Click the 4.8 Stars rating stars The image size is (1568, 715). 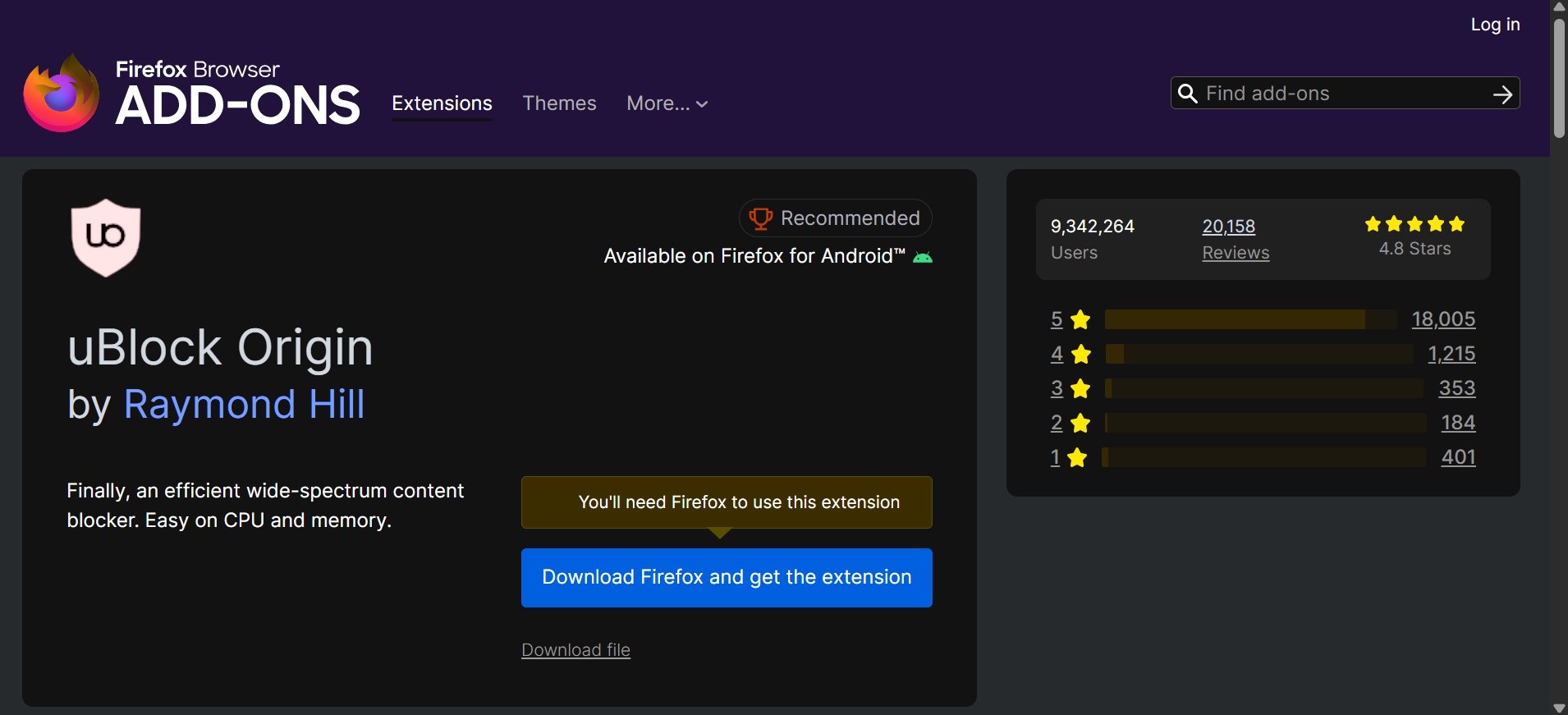coord(1414,224)
